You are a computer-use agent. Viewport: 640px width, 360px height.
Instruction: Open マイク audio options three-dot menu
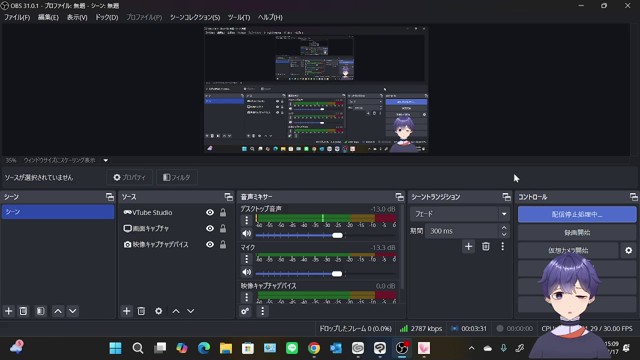[247, 259]
